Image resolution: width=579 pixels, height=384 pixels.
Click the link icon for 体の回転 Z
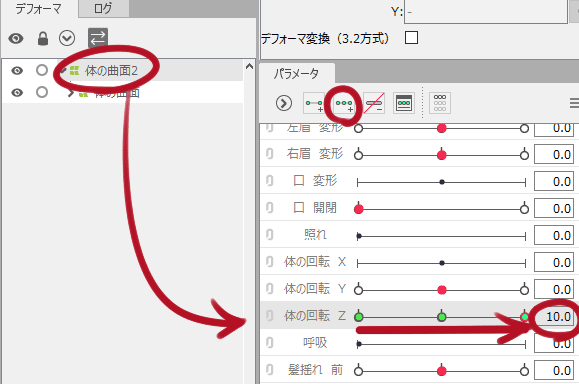pyautogui.click(x=270, y=316)
